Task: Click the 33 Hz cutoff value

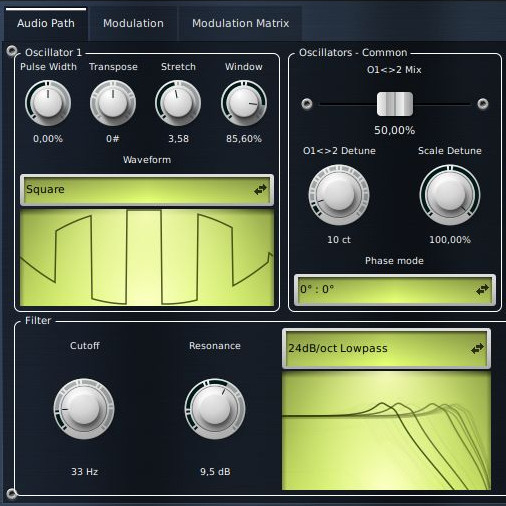Action: (x=85, y=472)
